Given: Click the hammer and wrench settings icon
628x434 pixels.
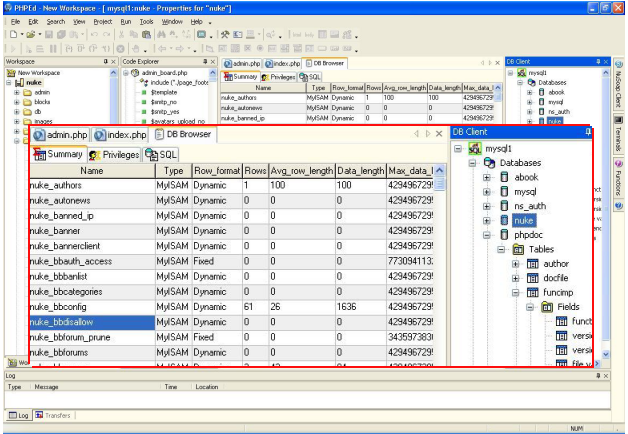Looking at the screenshot, I should [225, 34].
